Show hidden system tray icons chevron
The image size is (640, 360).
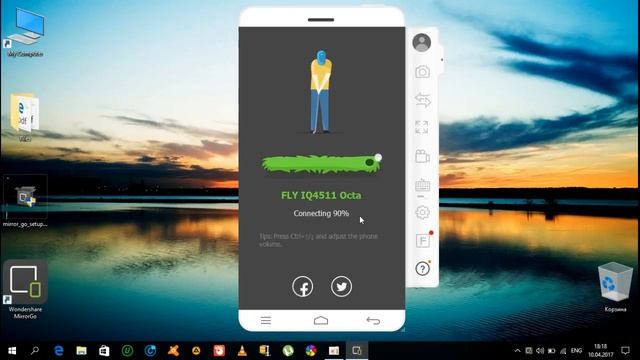click(x=517, y=351)
